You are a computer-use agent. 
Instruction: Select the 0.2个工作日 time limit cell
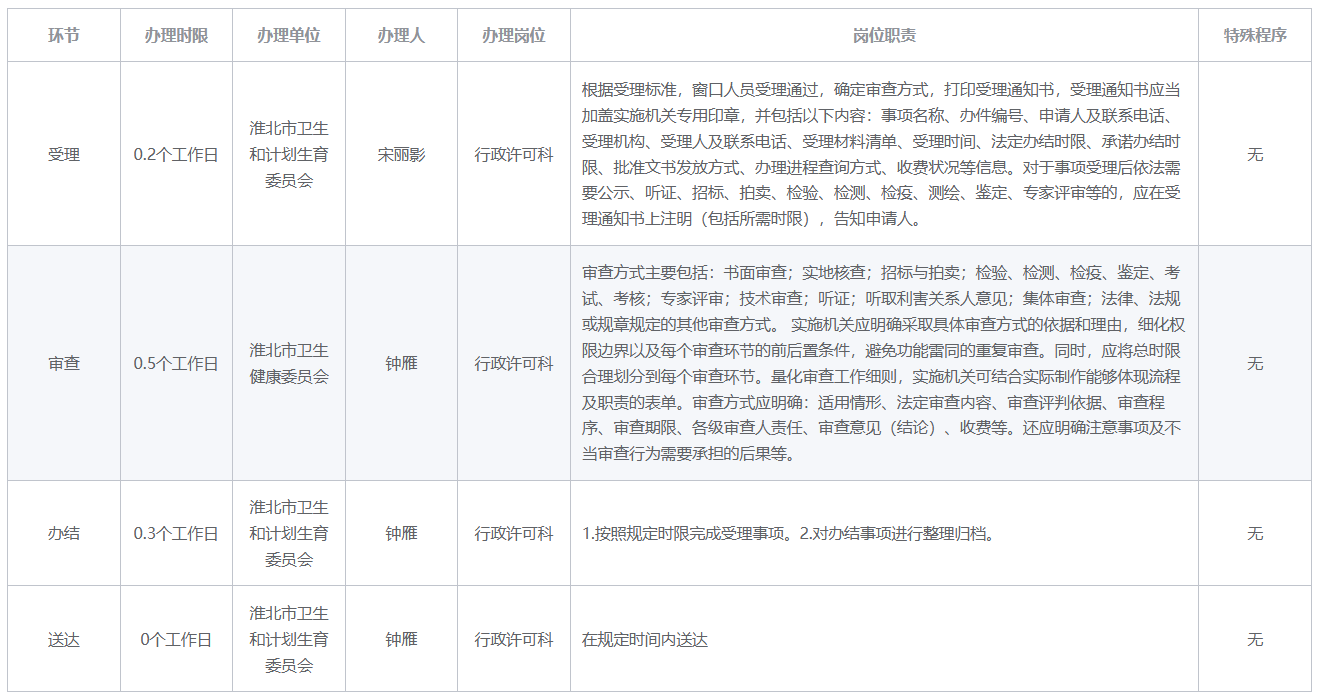(176, 155)
